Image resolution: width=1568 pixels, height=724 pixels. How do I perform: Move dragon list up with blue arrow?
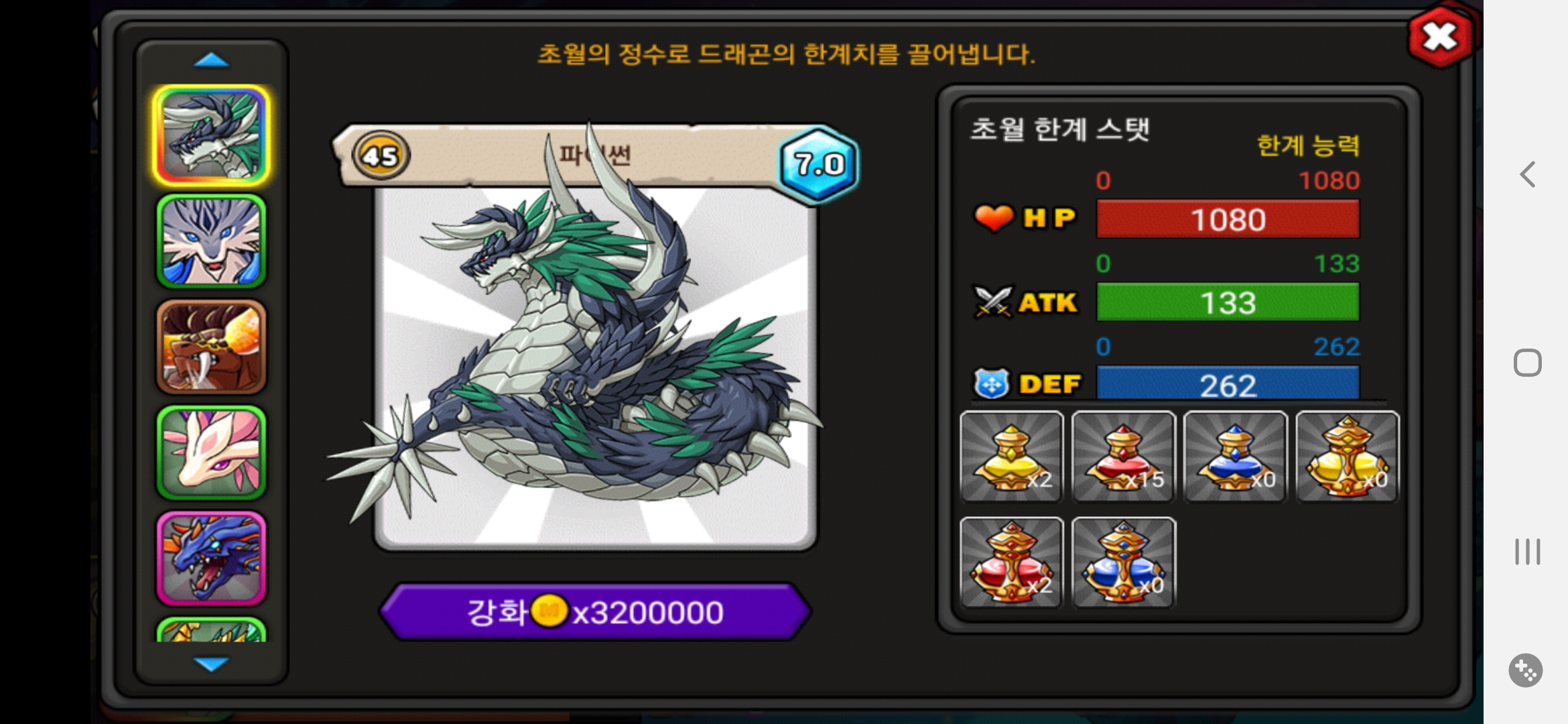pos(211,60)
